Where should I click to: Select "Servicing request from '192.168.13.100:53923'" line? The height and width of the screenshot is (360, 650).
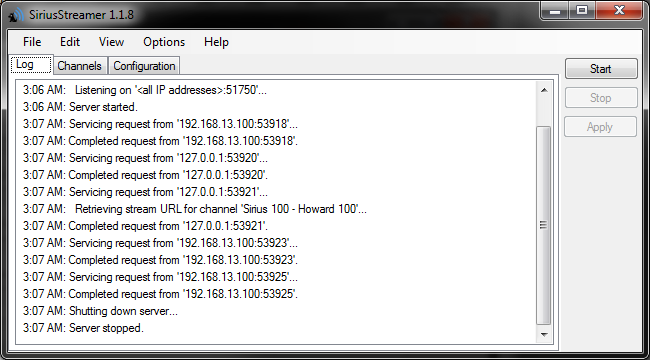(160, 243)
